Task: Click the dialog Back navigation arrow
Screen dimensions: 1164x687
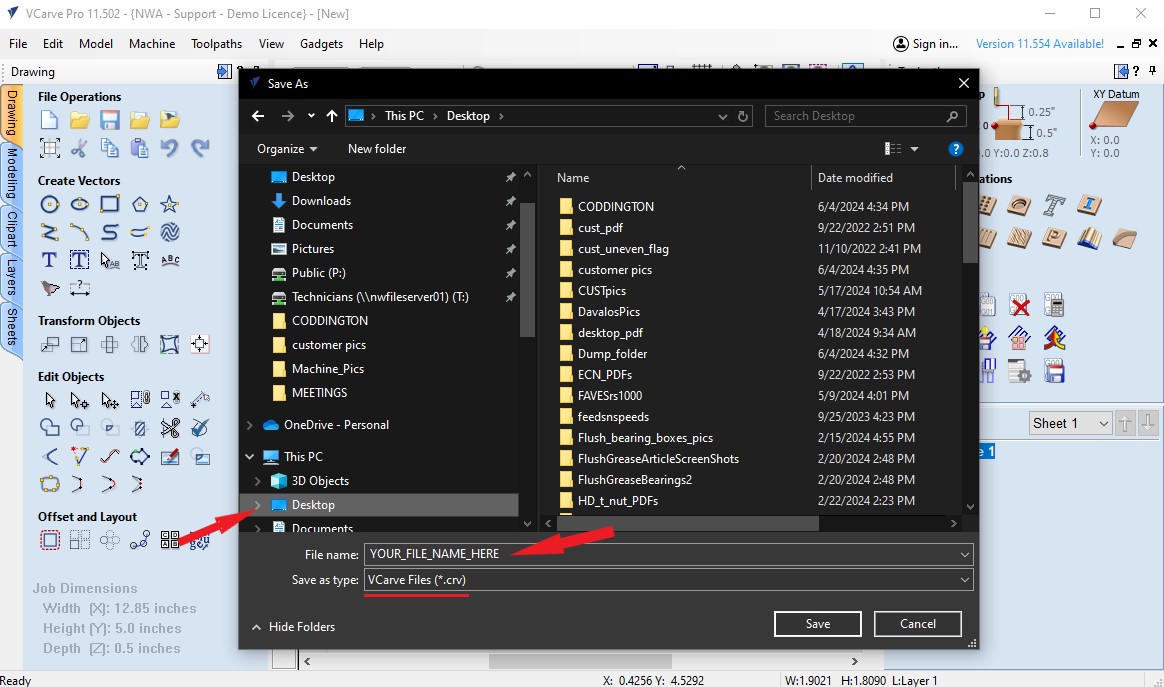Action: tap(258, 116)
